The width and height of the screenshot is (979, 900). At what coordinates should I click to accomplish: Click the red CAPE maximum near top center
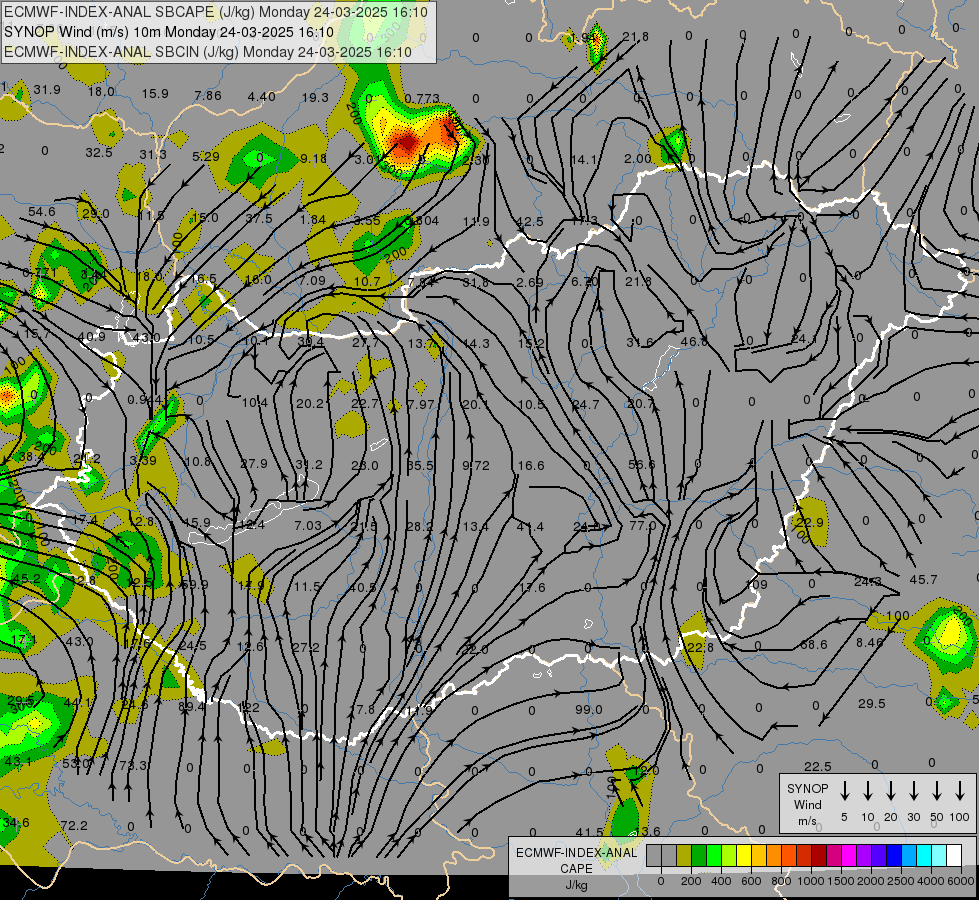(407, 143)
